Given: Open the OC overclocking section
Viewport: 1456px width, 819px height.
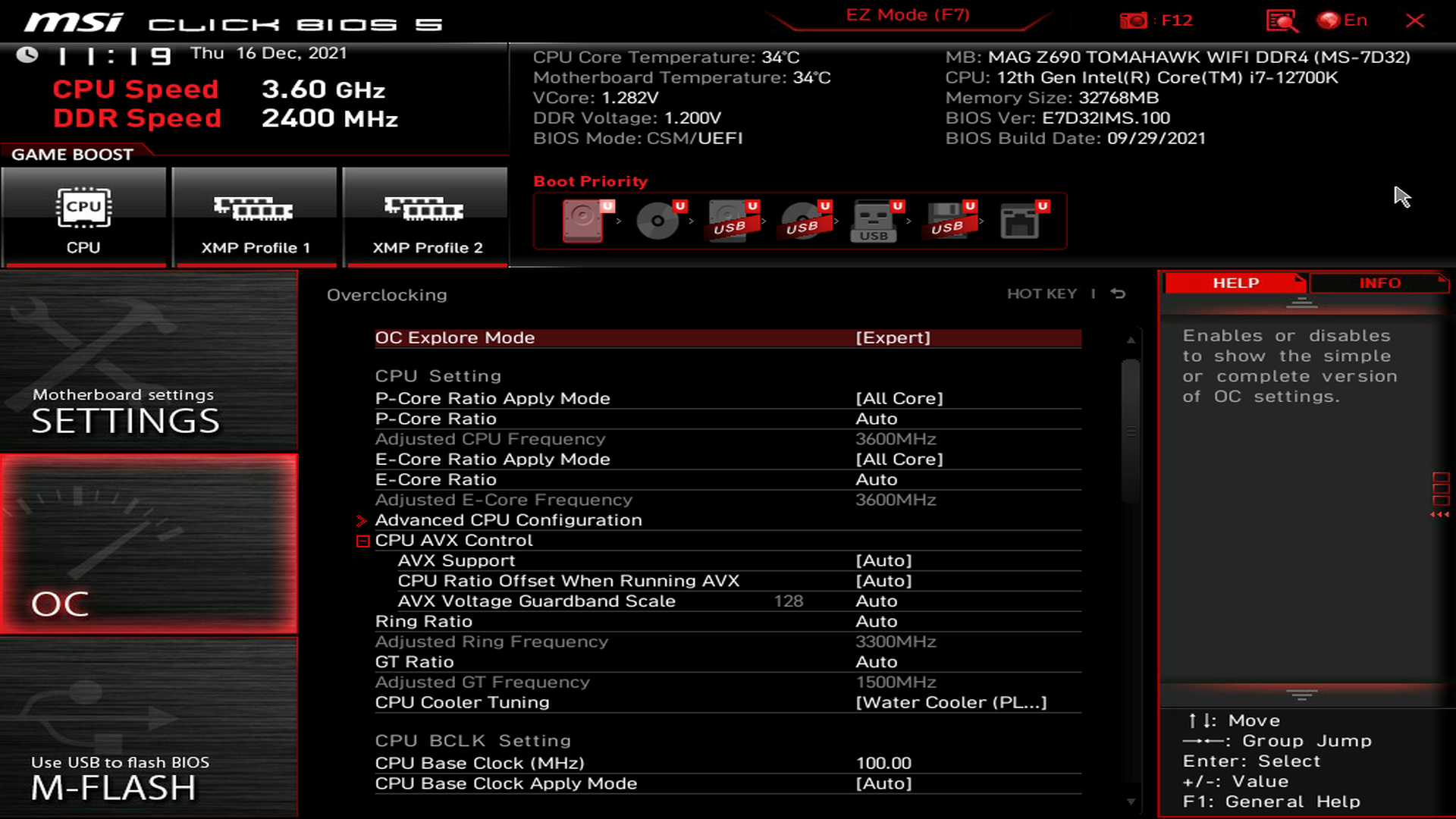Looking at the screenshot, I should [149, 544].
